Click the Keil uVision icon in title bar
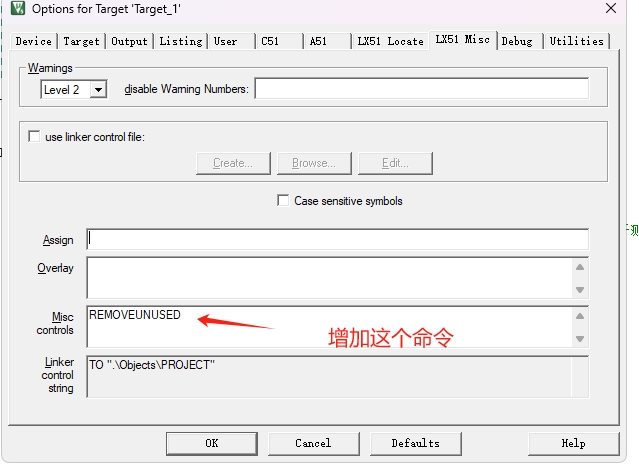Viewport: 639px width, 468px height. (18, 8)
